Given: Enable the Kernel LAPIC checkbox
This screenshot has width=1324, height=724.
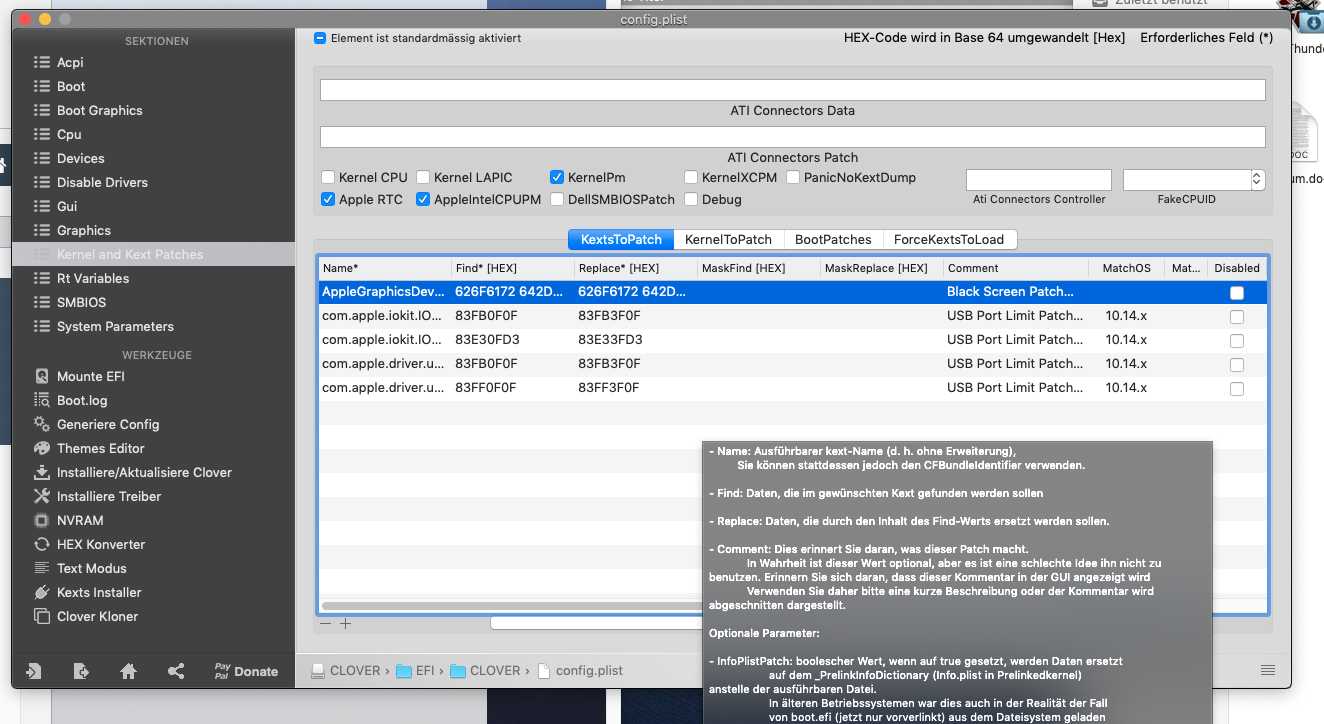Looking at the screenshot, I should [423, 177].
